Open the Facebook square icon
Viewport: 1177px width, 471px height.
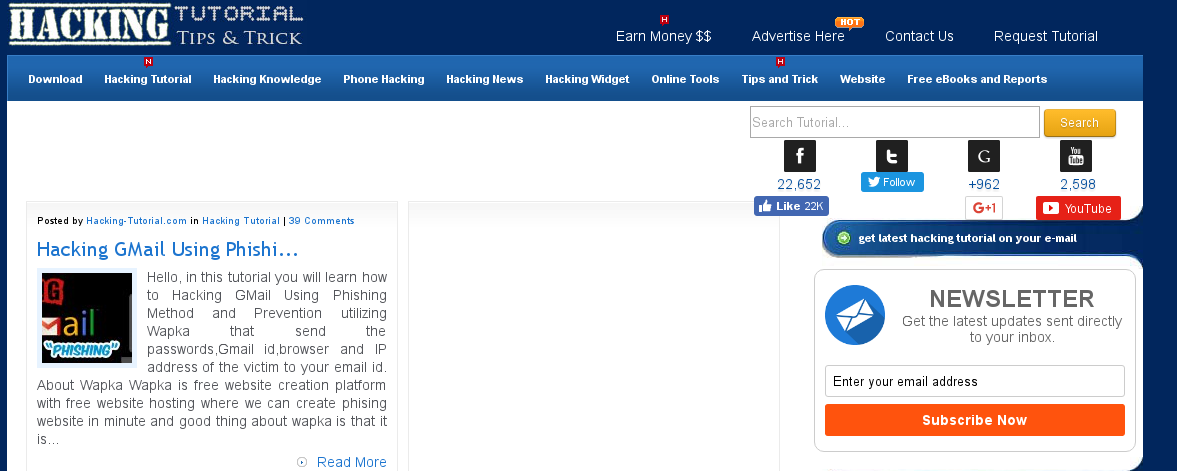click(799, 156)
